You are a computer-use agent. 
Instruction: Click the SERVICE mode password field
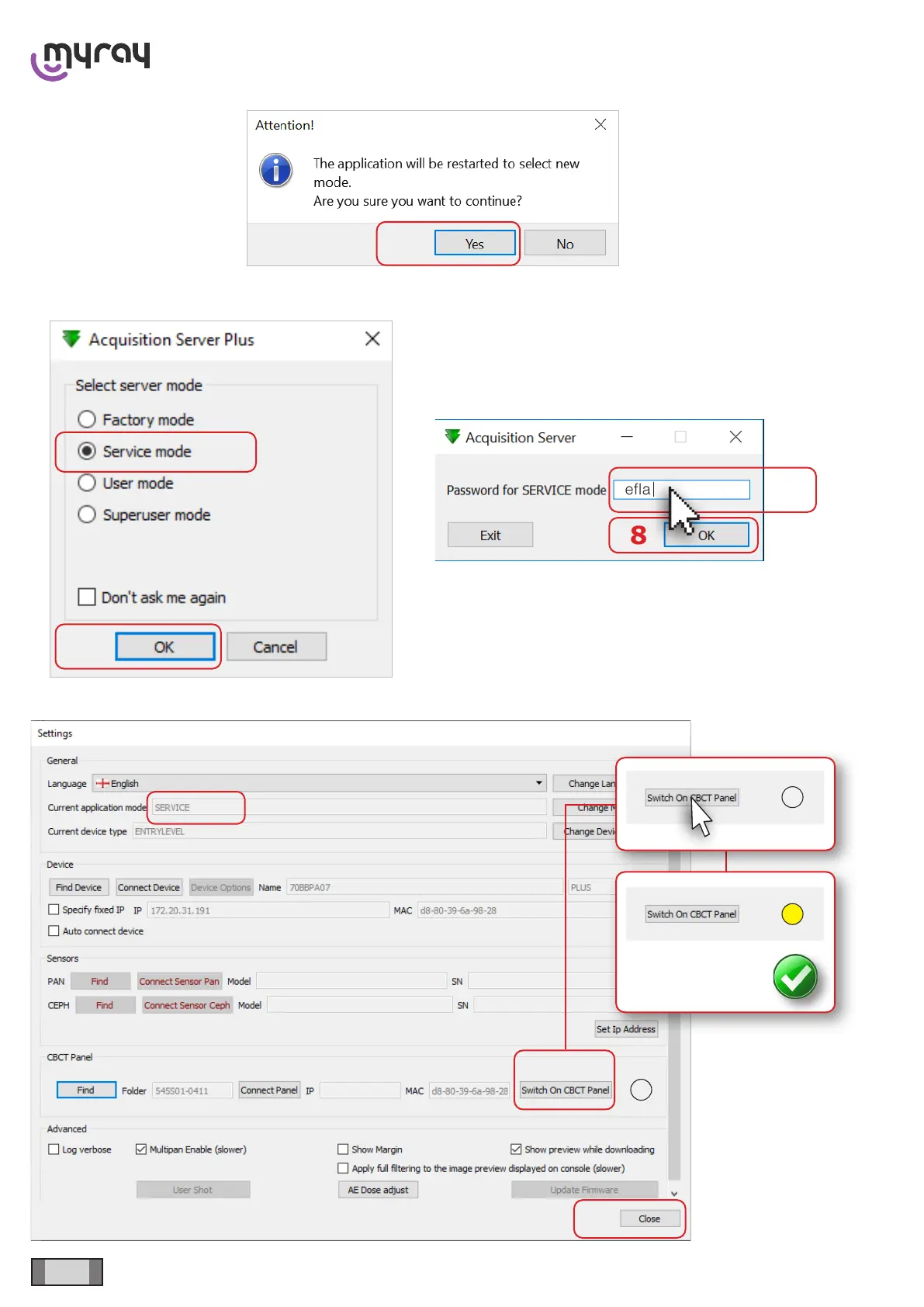point(682,489)
